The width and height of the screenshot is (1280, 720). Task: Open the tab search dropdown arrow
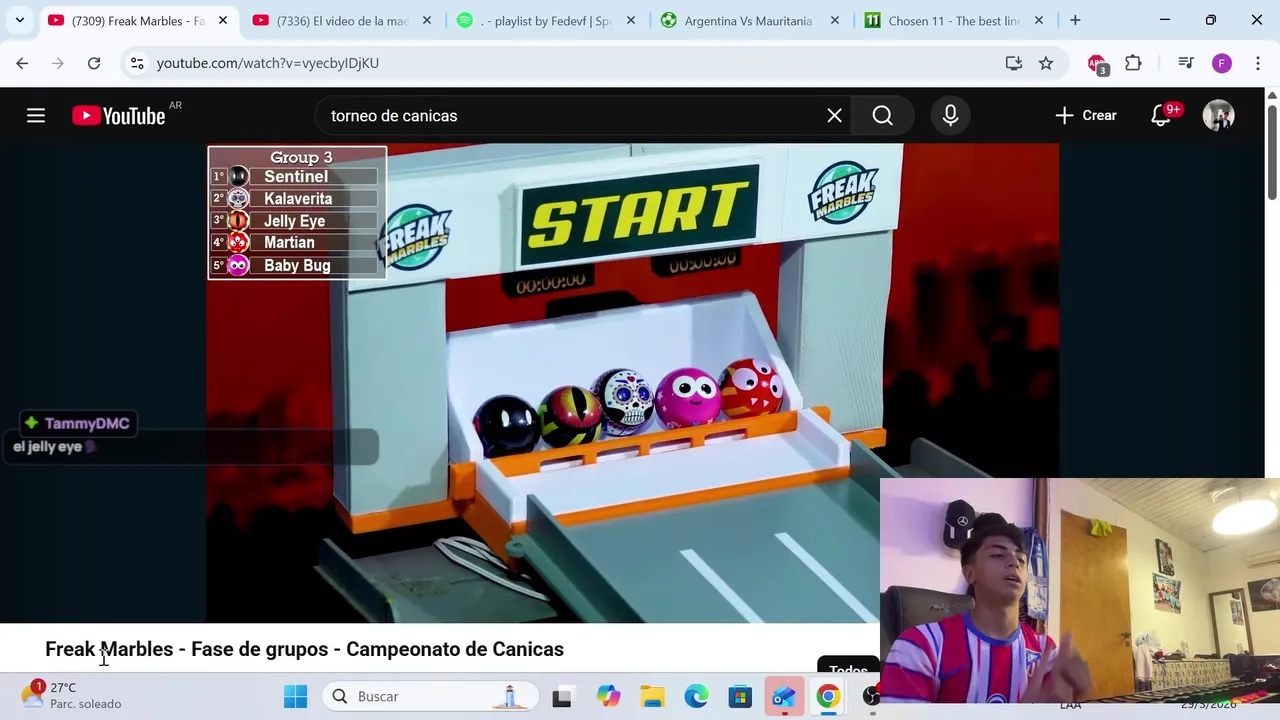(x=20, y=20)
